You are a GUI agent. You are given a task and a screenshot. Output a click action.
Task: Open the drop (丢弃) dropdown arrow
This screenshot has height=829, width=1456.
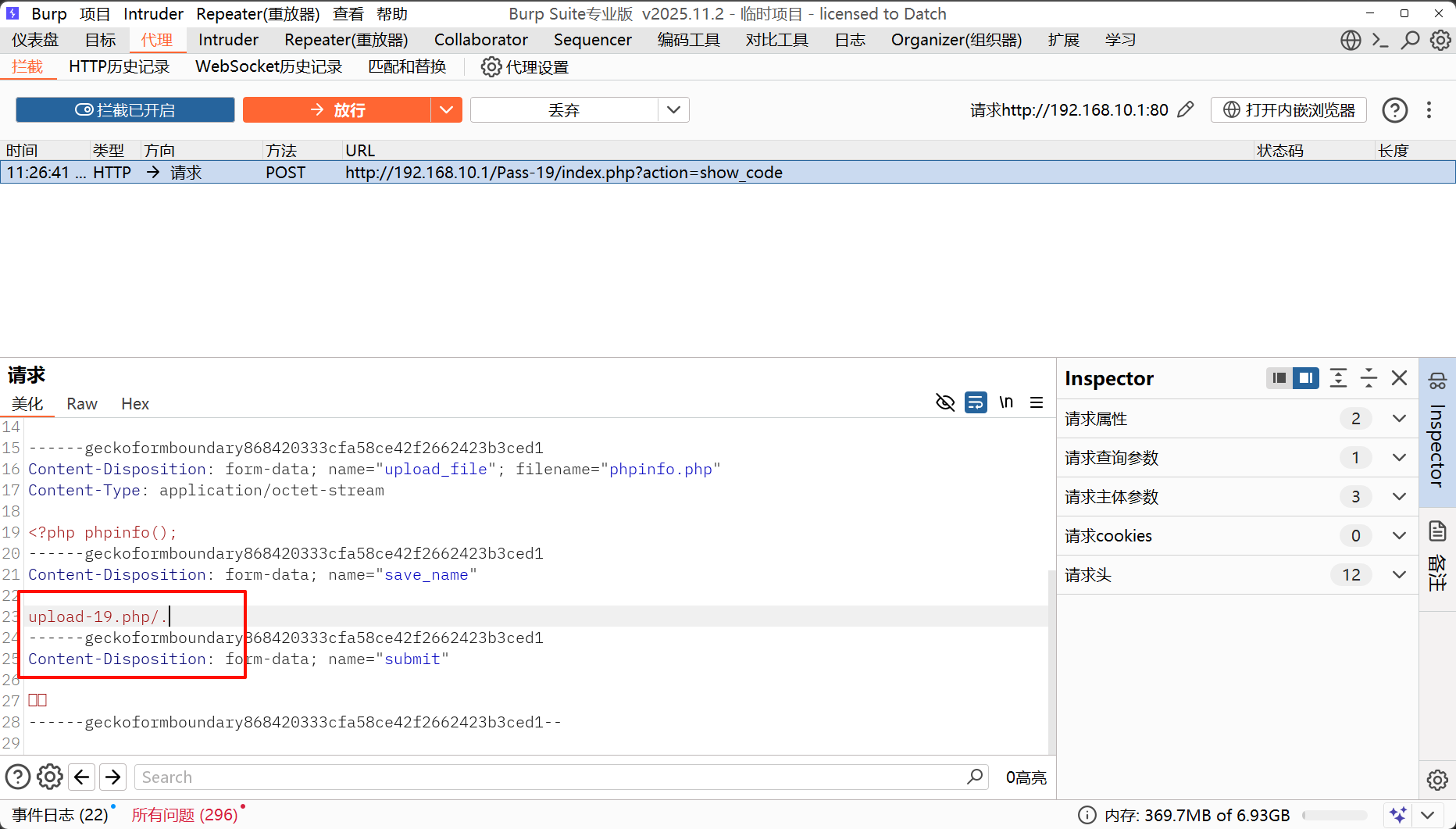tap(673, 110)
